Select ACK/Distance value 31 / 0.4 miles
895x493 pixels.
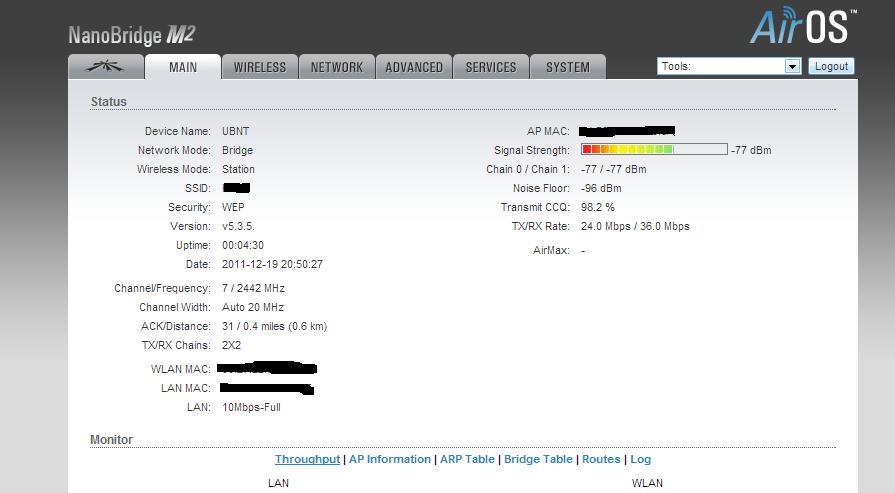click(x=274, y=326)
